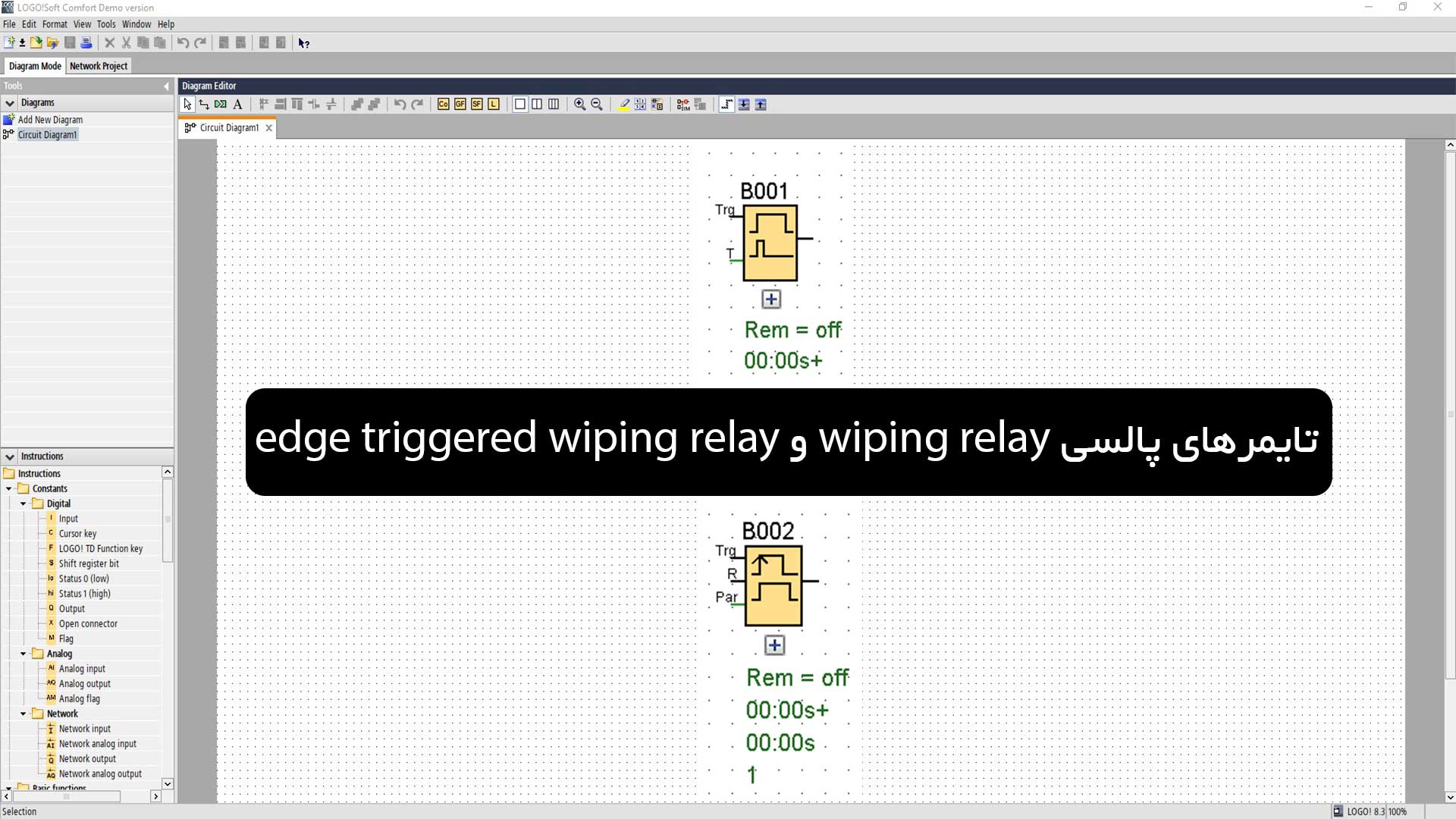Select the undo action icon
This screenshot has height=819, width=1456.
pos(183,42)
